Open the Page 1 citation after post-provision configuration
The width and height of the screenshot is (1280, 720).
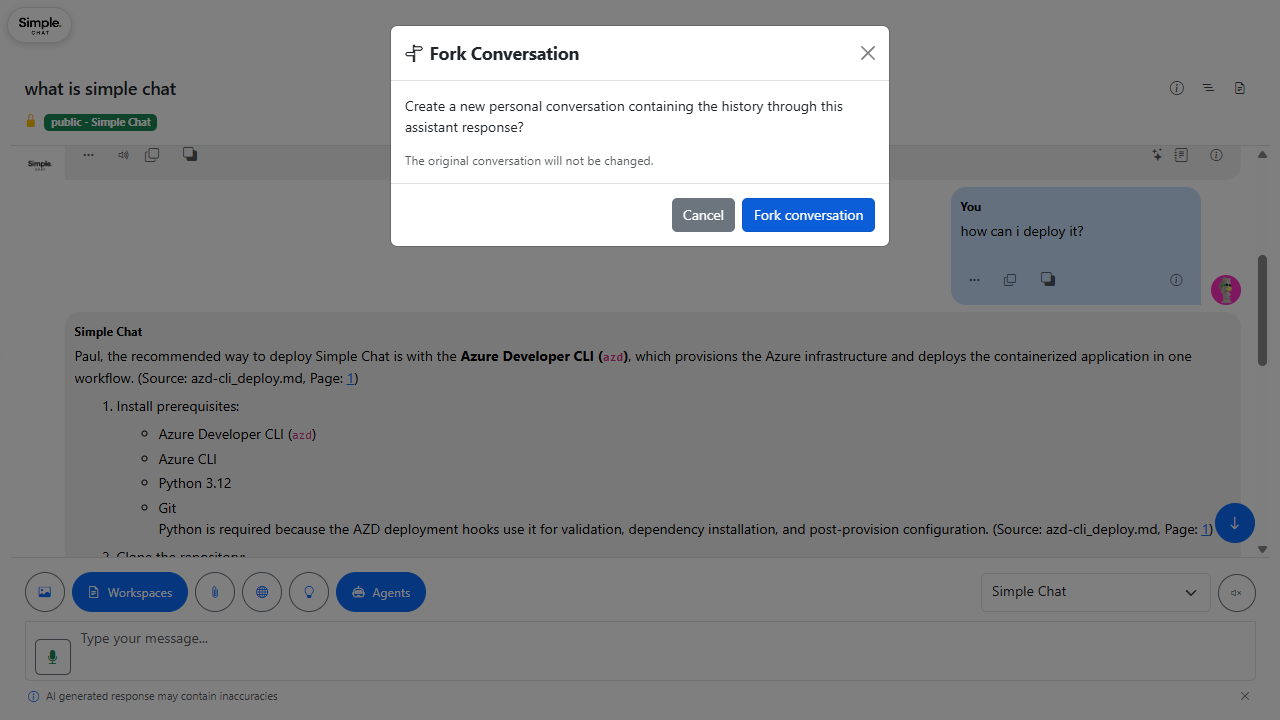tap(1206, 529)
